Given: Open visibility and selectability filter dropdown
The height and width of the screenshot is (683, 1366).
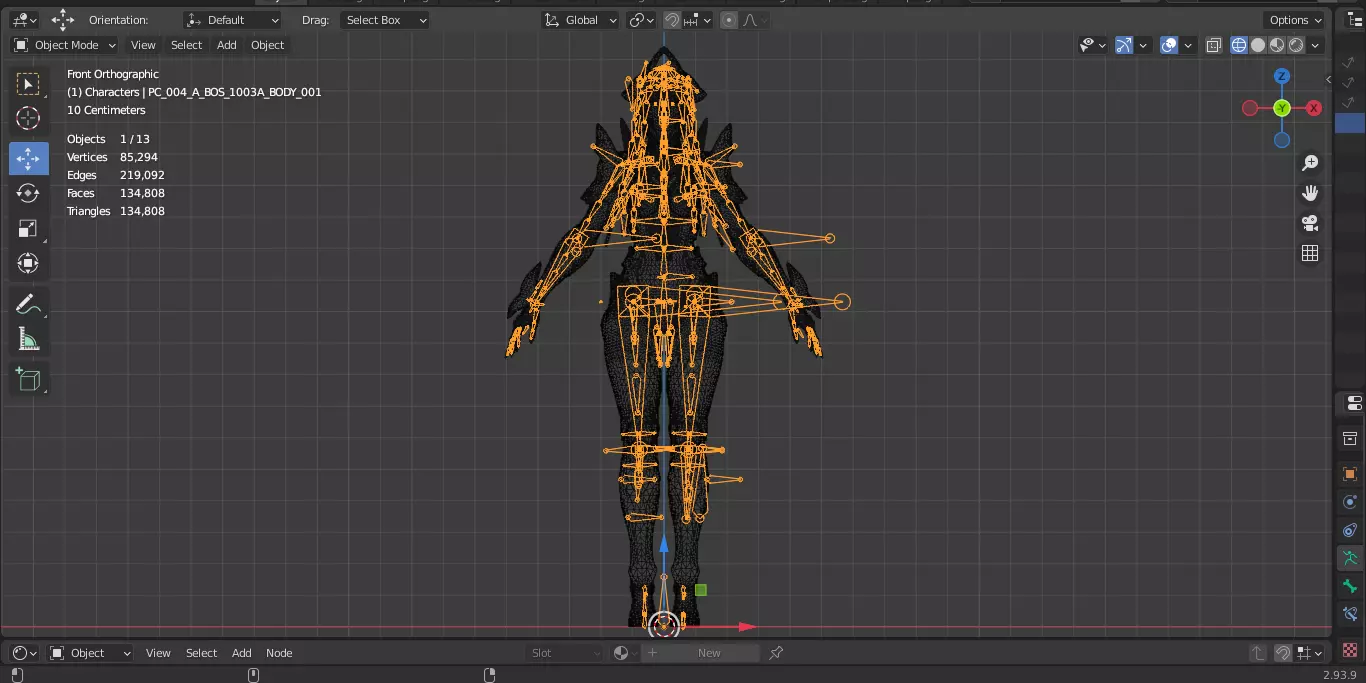Looking at the screenshot, I should coord(1093,45).
